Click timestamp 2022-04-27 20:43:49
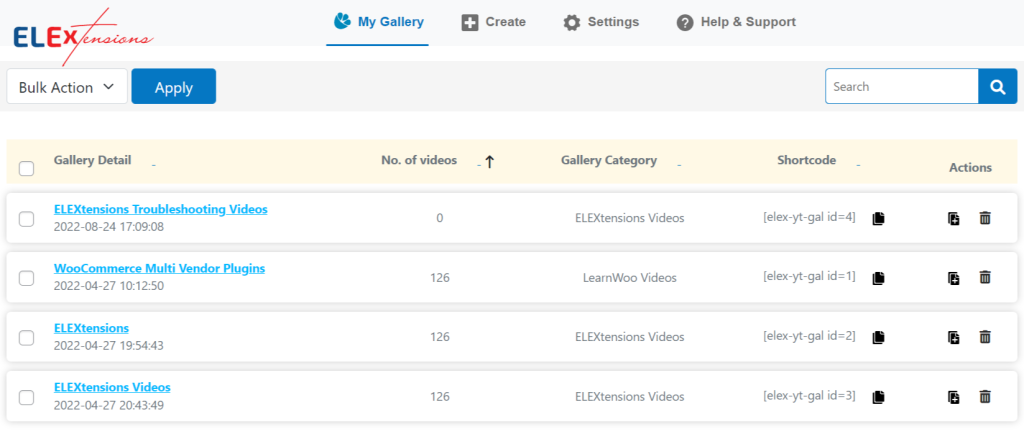The image size is (1024, 435). (108, 406)
